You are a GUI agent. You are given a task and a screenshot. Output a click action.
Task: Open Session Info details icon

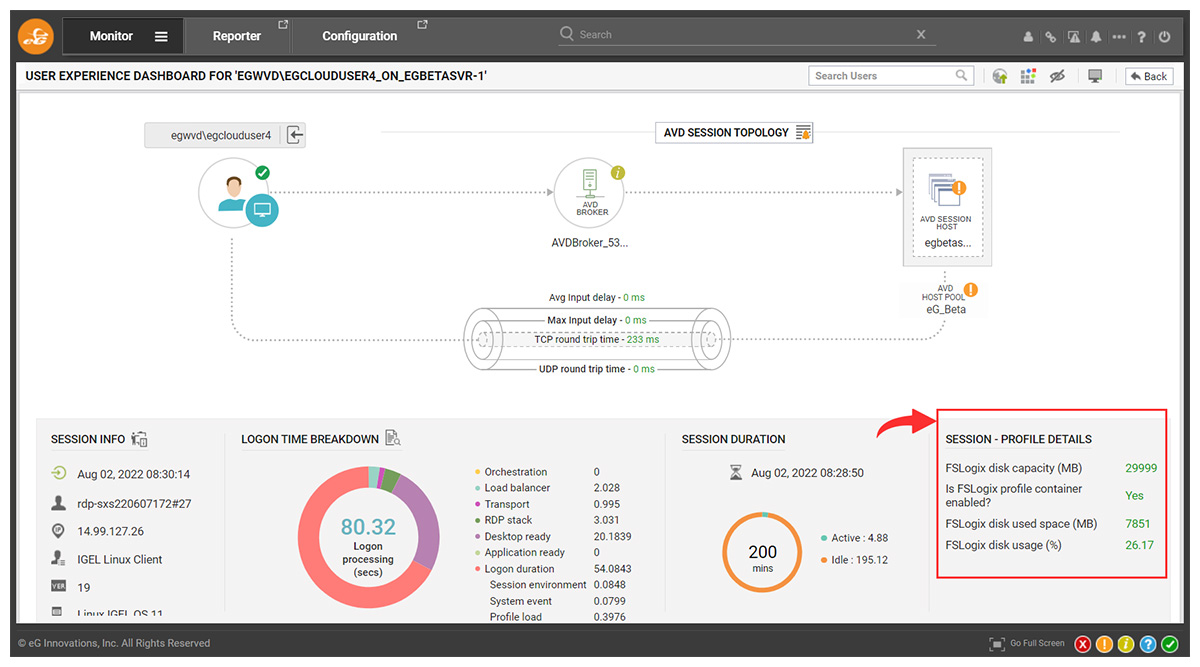(139, 439)
